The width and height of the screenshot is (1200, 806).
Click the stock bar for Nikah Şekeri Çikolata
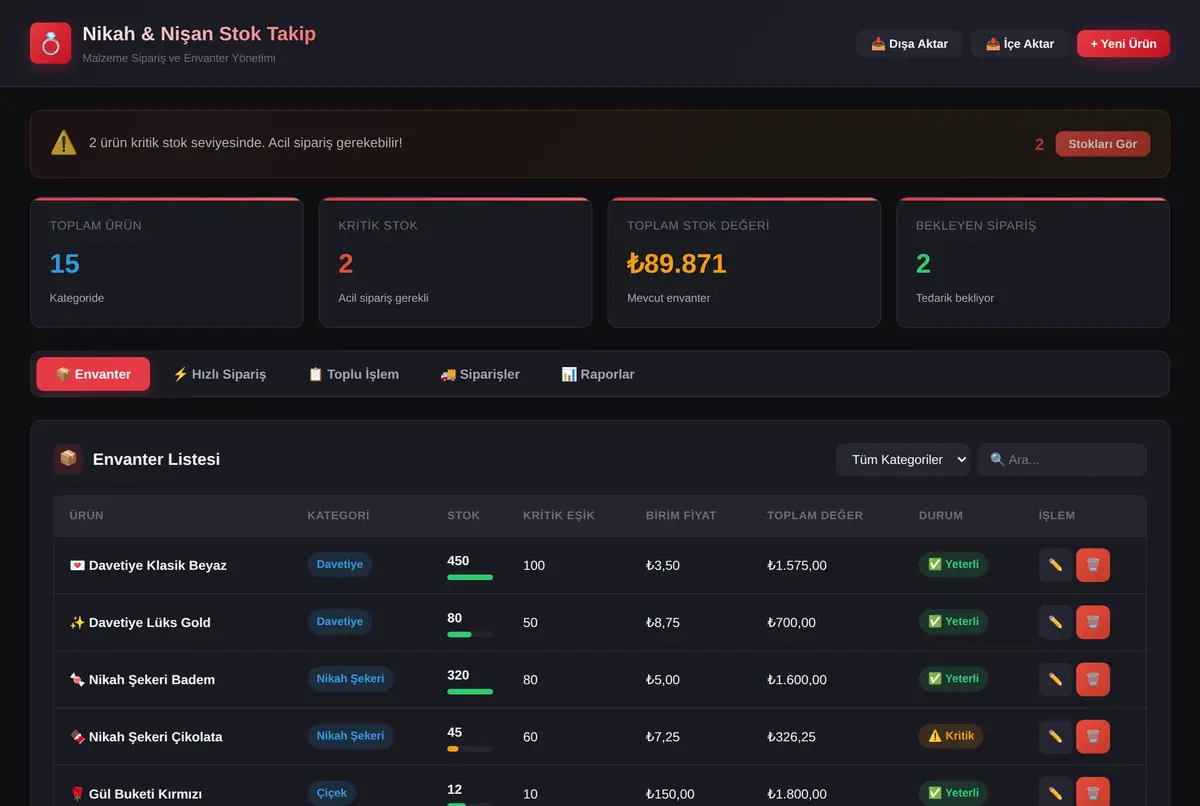(x=470, y=748)
